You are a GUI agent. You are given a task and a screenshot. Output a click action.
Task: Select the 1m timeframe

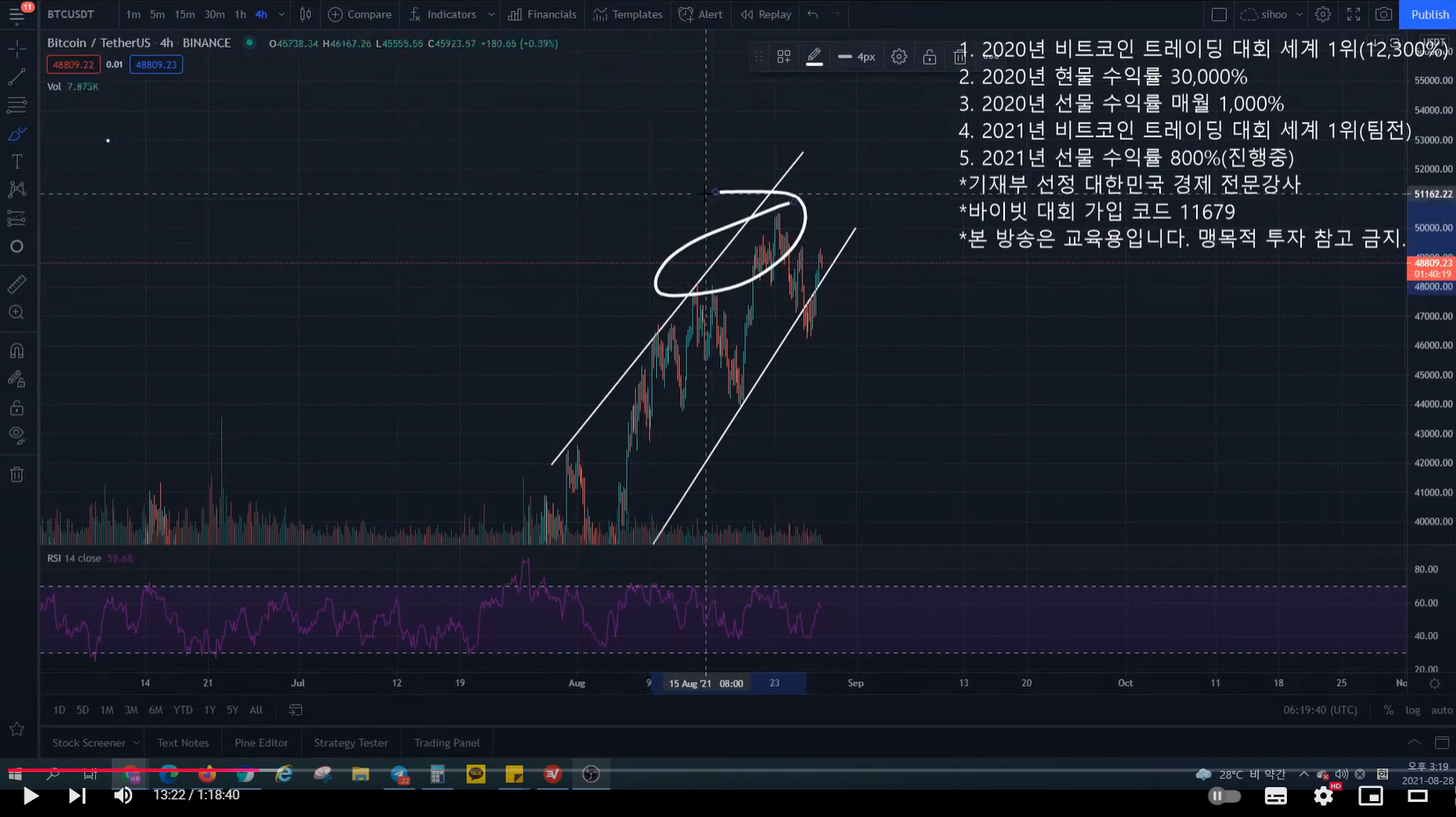pyautogui.click(x=133, y=14)
